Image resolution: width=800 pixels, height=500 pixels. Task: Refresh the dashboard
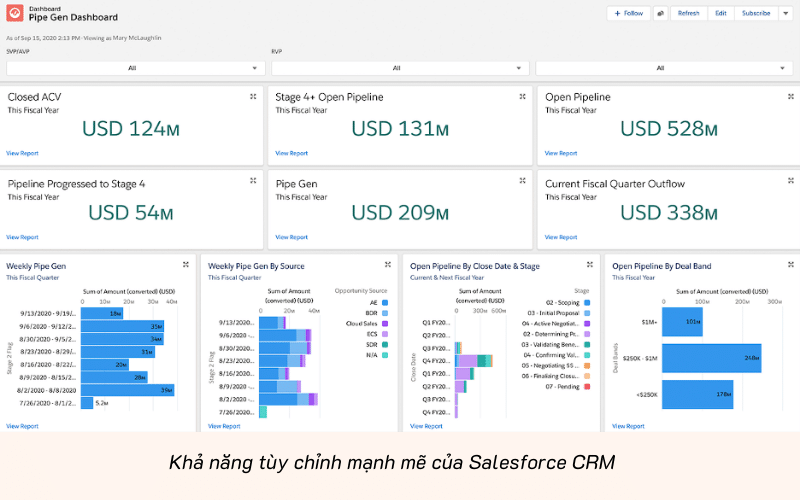coord(689,13)
